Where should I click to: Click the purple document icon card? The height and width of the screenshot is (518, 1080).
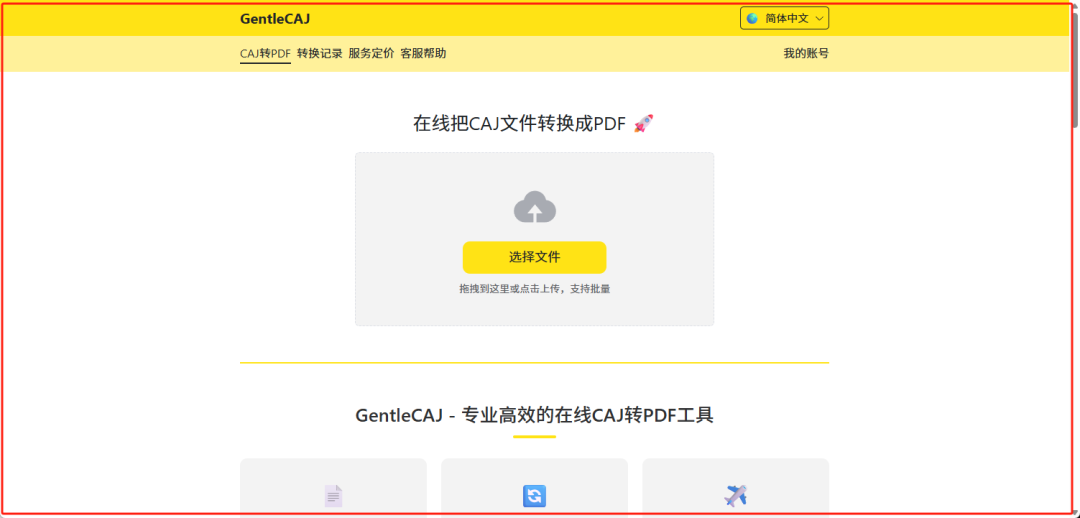[333, 488]
